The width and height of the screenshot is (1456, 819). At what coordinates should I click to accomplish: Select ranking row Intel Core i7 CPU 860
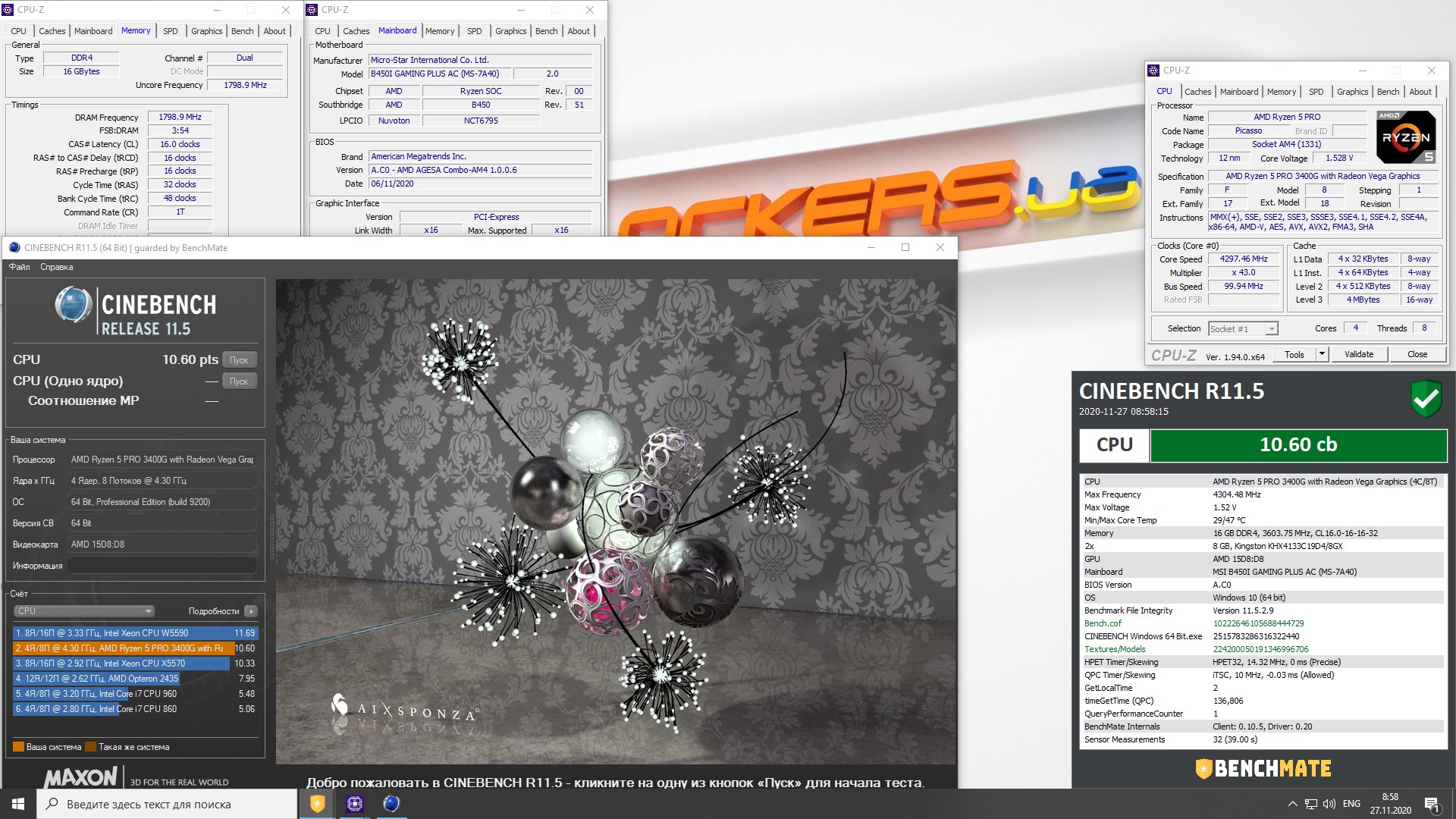coord(135,709)
